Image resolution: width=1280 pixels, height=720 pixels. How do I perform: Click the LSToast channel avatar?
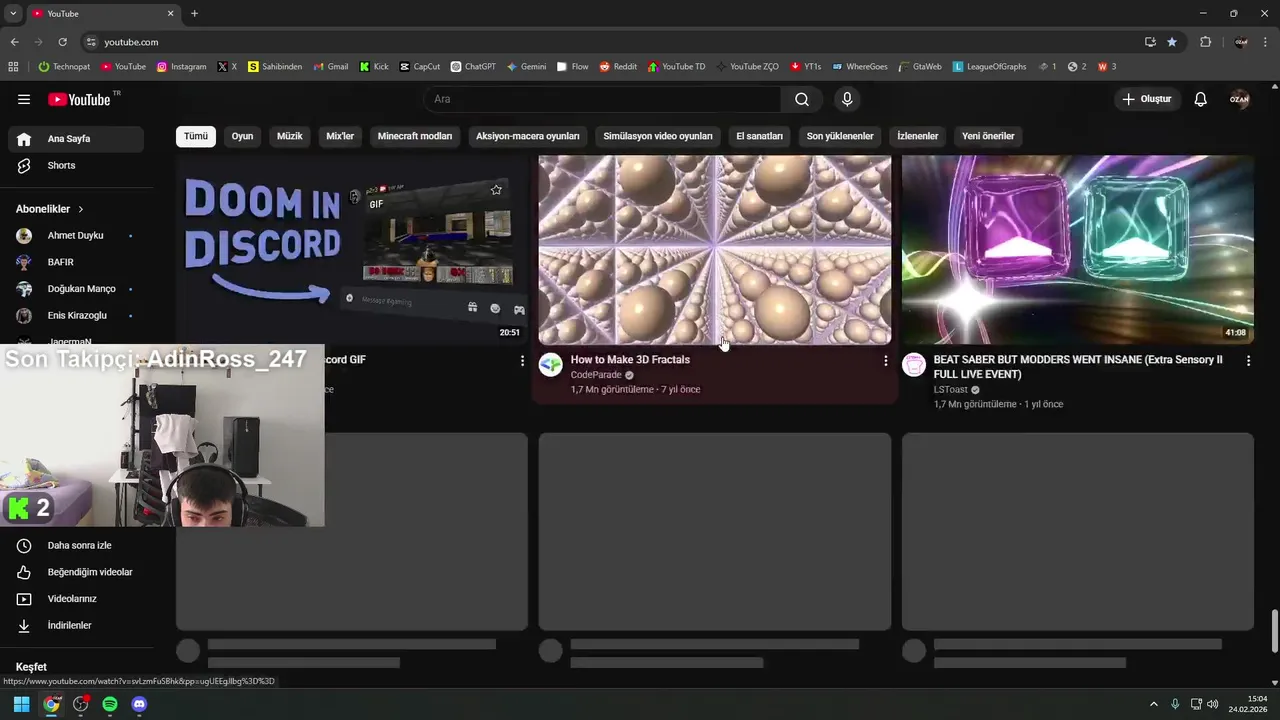914,365
